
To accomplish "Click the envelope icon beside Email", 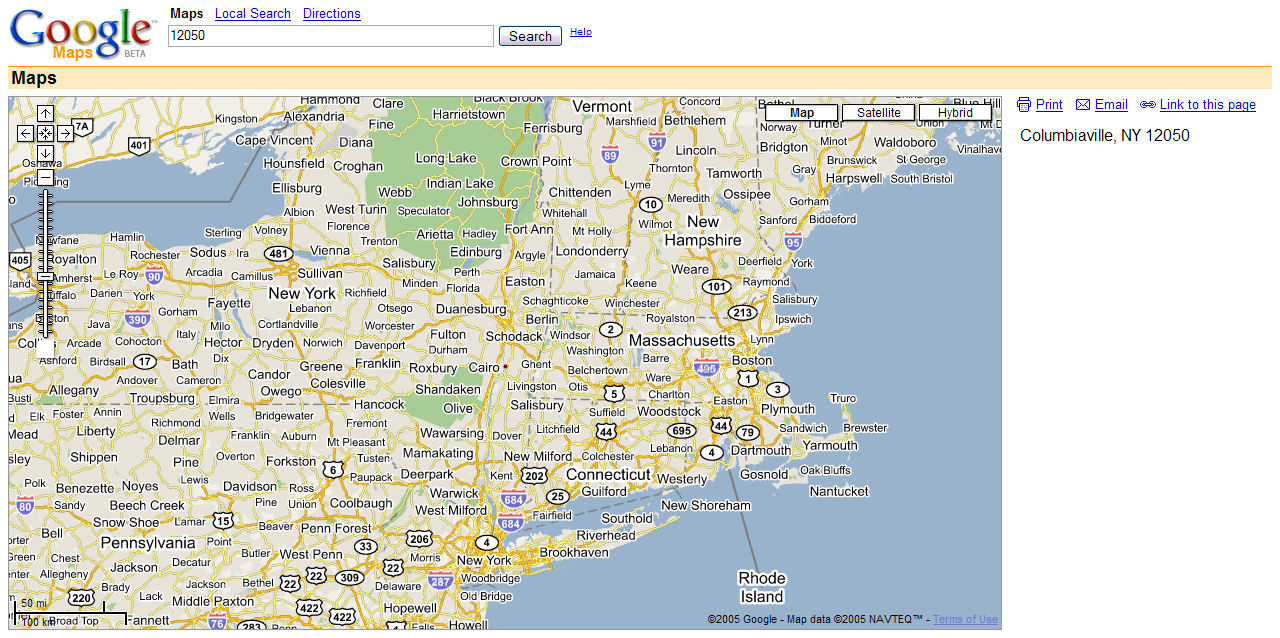I will tap(1082, 105).
